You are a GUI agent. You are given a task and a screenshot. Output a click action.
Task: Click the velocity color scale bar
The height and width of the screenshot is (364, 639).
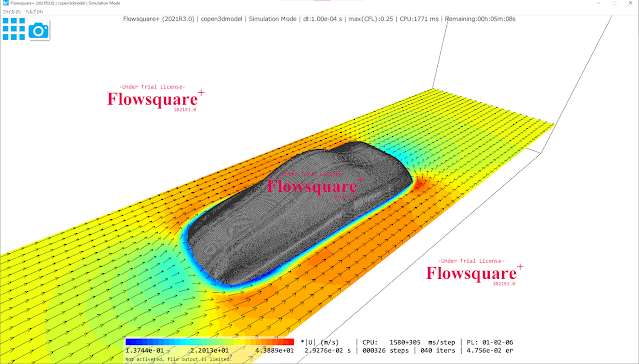[209, 342]
